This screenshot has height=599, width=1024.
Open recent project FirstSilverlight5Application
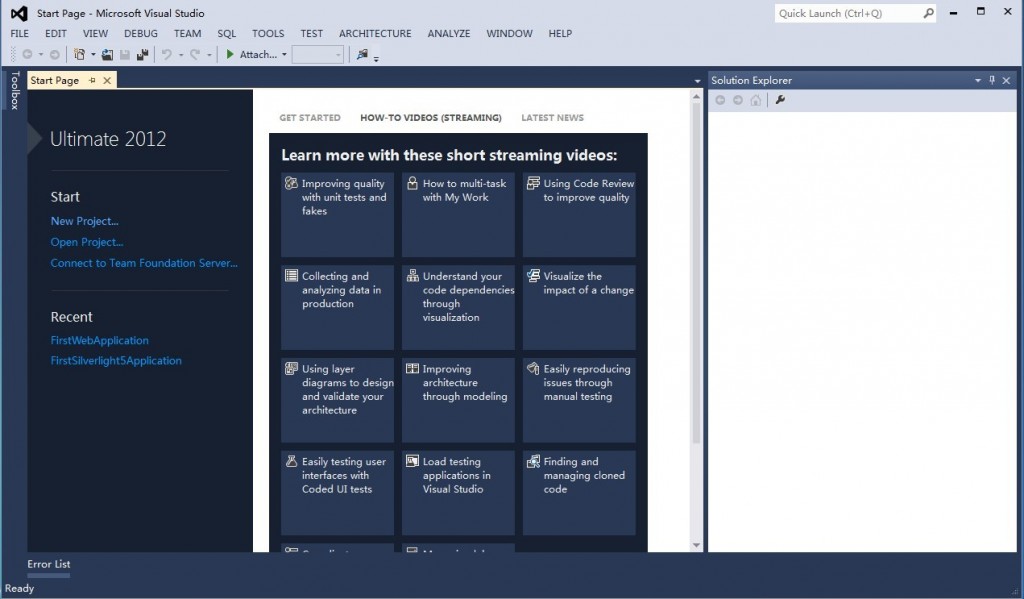coord(116,360)
